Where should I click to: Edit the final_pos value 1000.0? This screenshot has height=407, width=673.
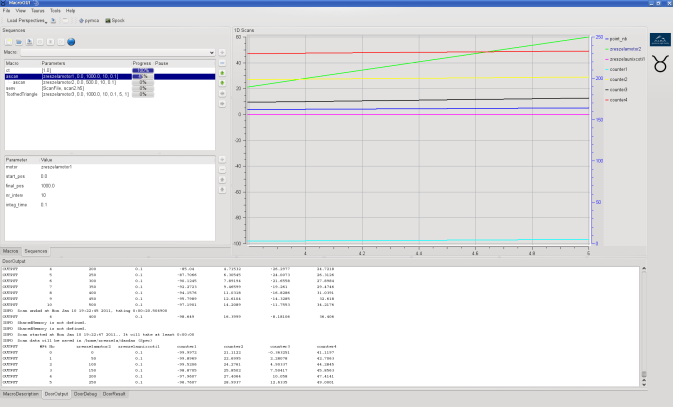(x=48, y=186)
